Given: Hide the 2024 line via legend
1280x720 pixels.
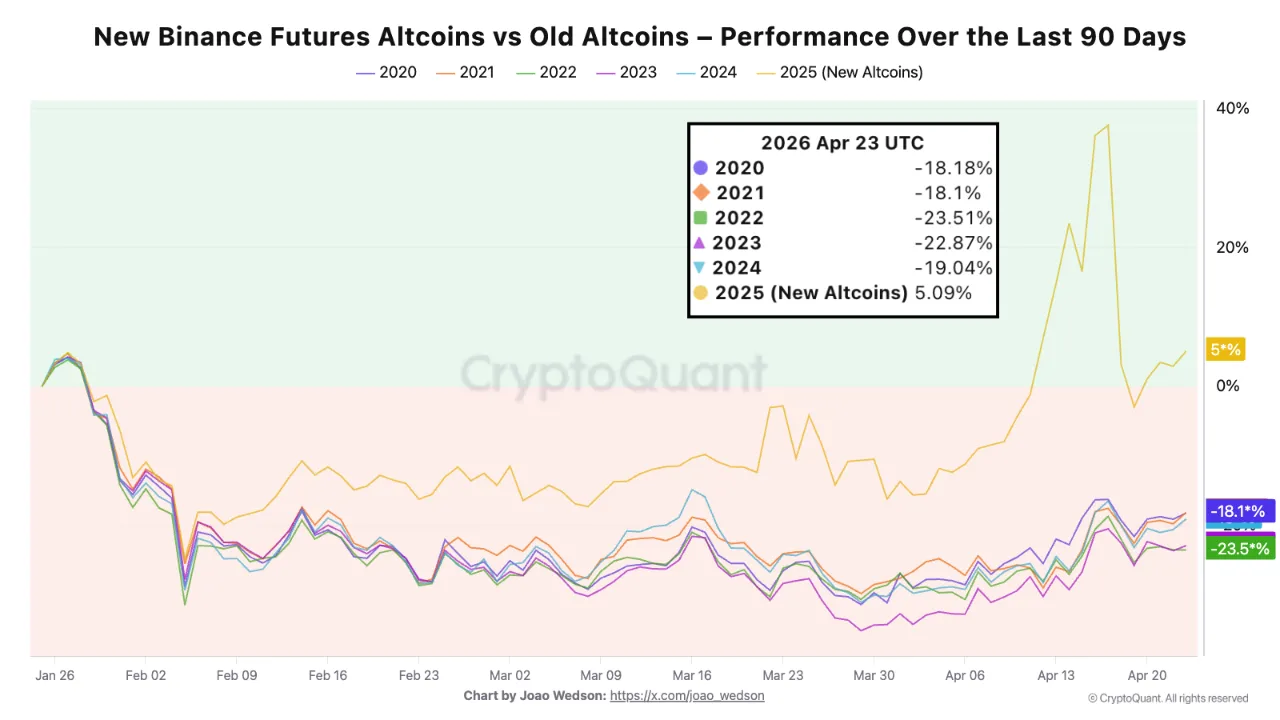Looking at the screenshot, I should [x=706, y=72].
